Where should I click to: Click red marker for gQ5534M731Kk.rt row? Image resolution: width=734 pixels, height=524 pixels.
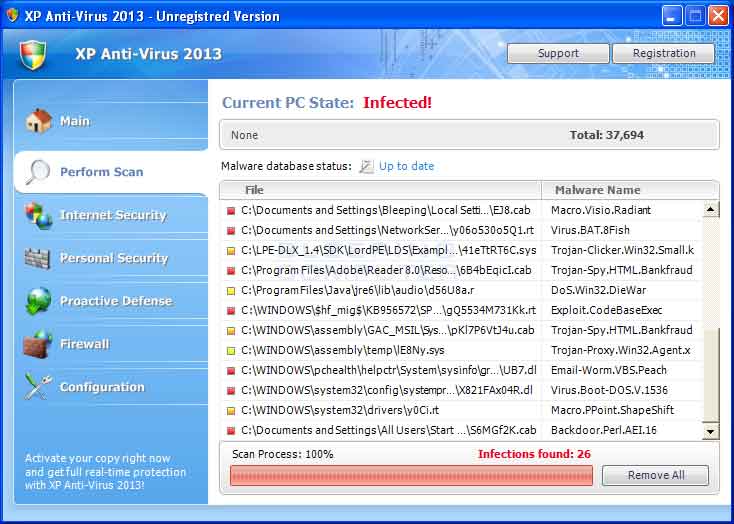(230, 311)
